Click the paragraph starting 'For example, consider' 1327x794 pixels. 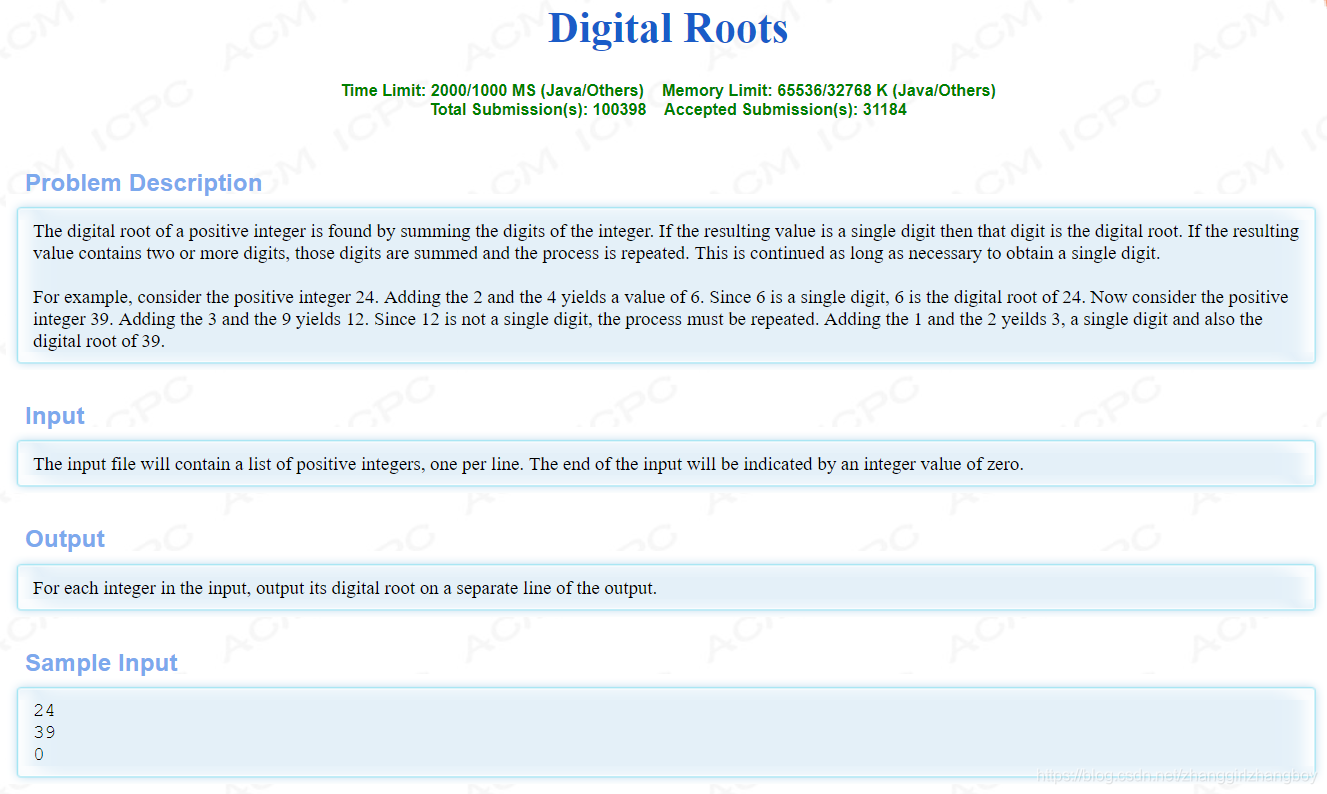click(x=660, y=319)
